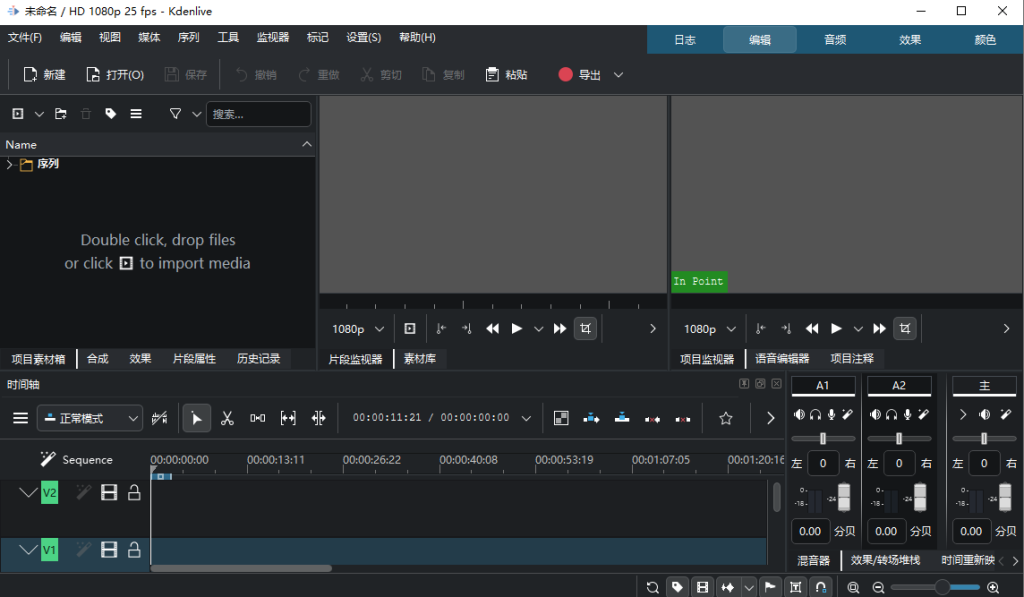
Task: Toggle snapping magnet icon in status bar
Action: click(821, 587)
